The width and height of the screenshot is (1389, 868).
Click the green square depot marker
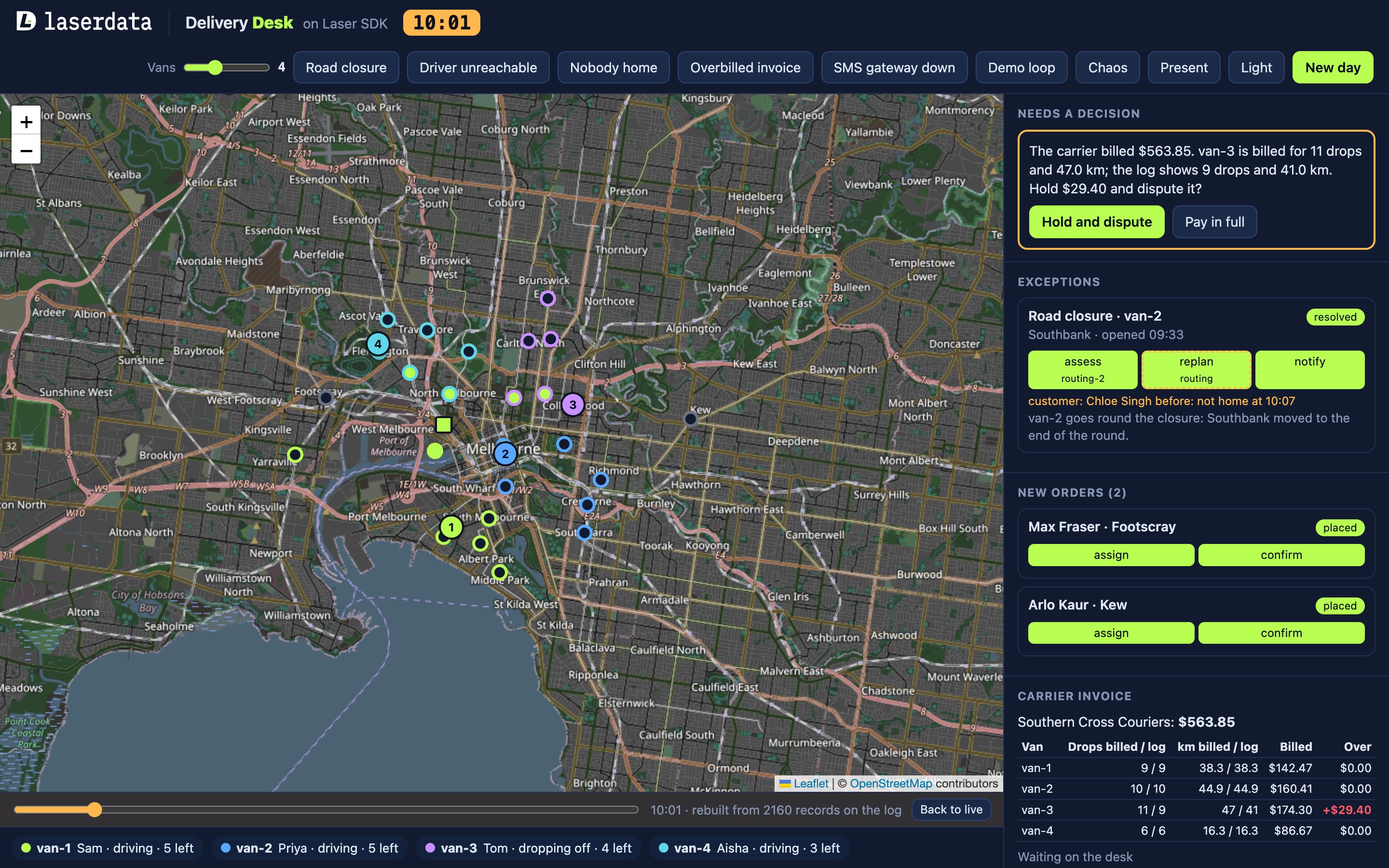click(x=444, y=425)
